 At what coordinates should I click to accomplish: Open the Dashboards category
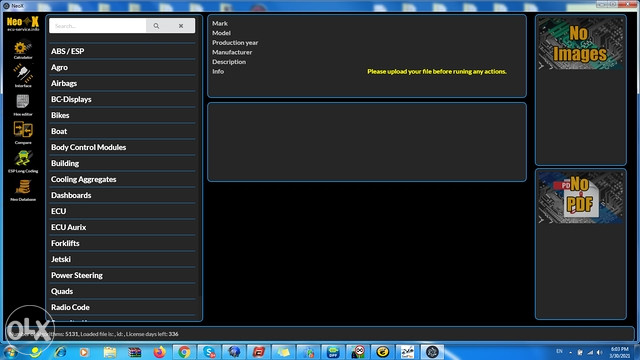coord(122,195)
